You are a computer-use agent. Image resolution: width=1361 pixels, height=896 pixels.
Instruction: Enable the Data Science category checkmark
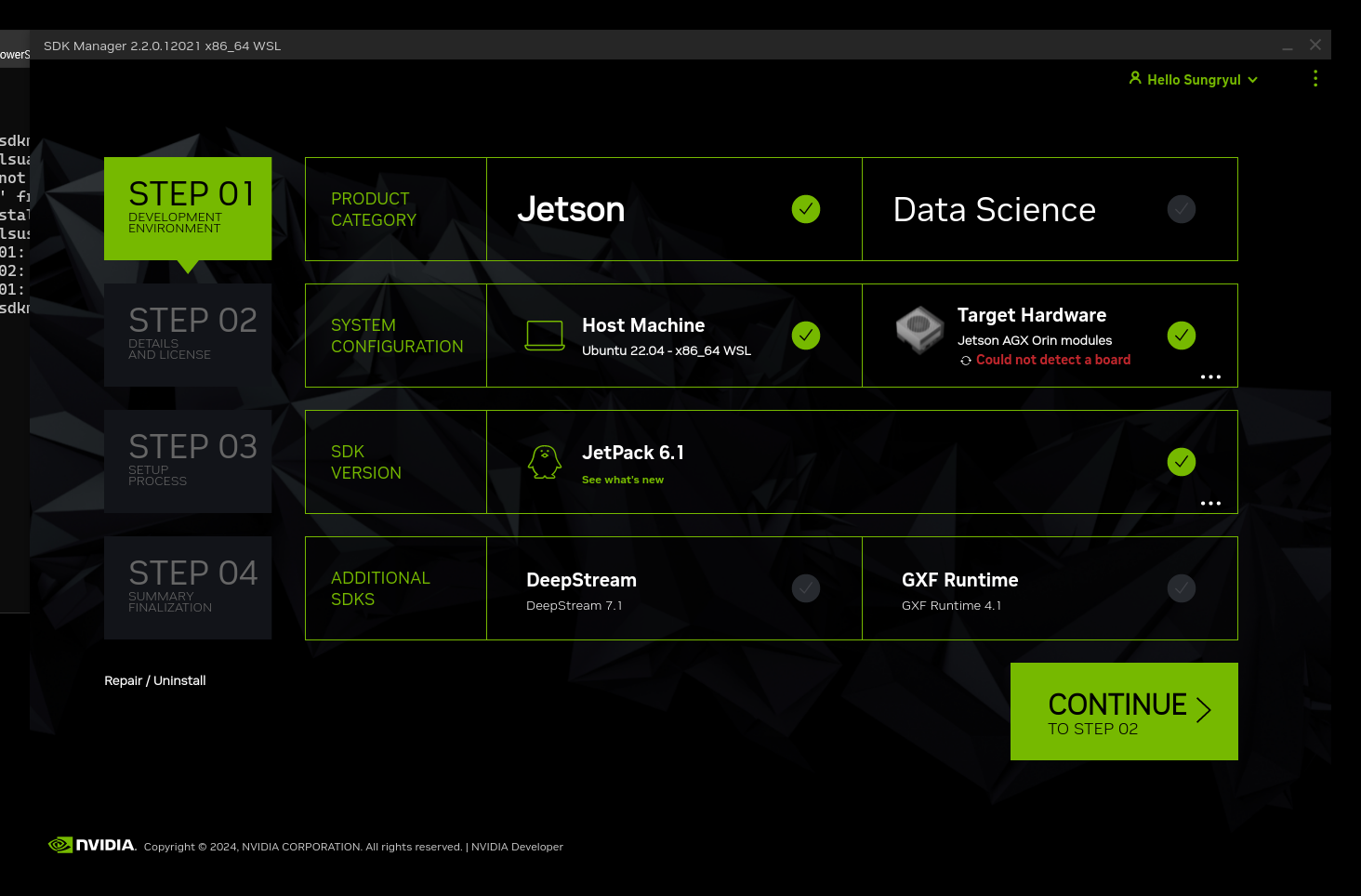(1182, 209)
